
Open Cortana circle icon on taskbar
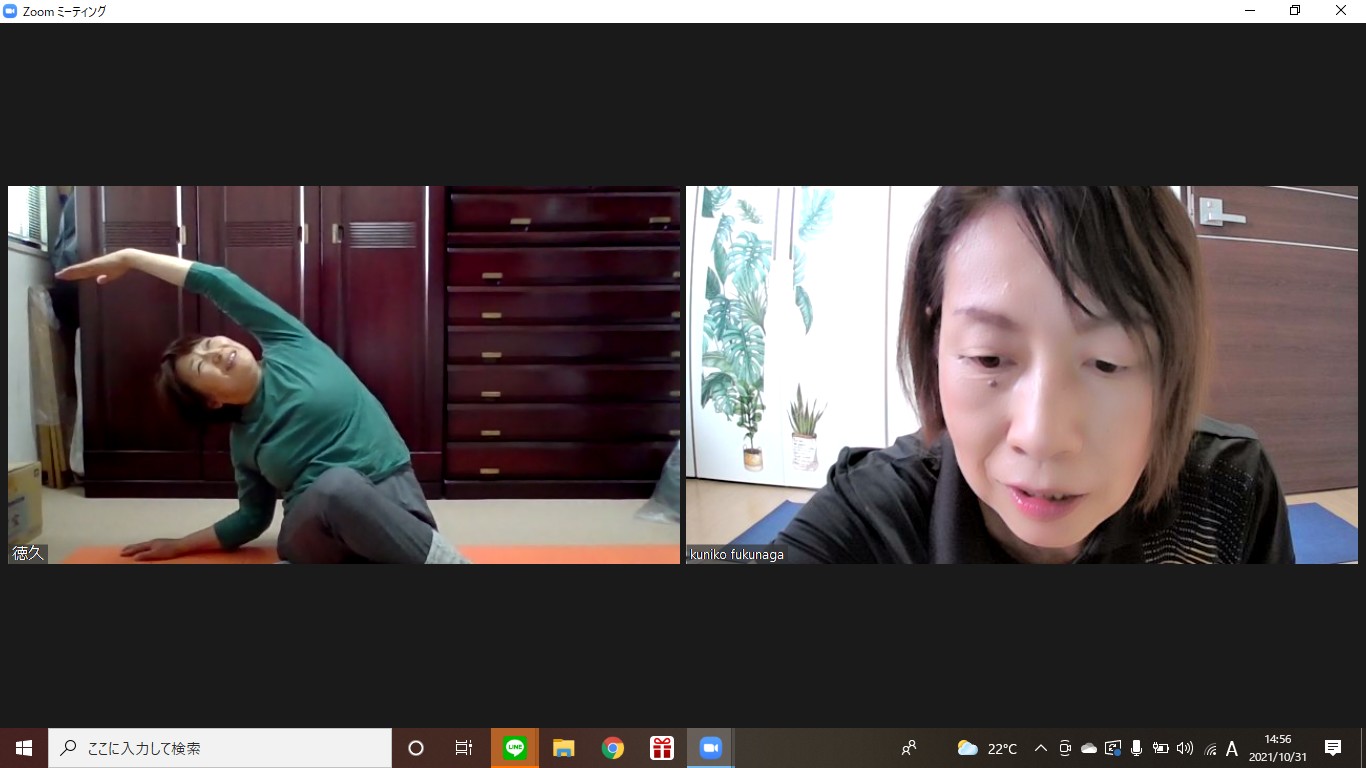[416, 748]
